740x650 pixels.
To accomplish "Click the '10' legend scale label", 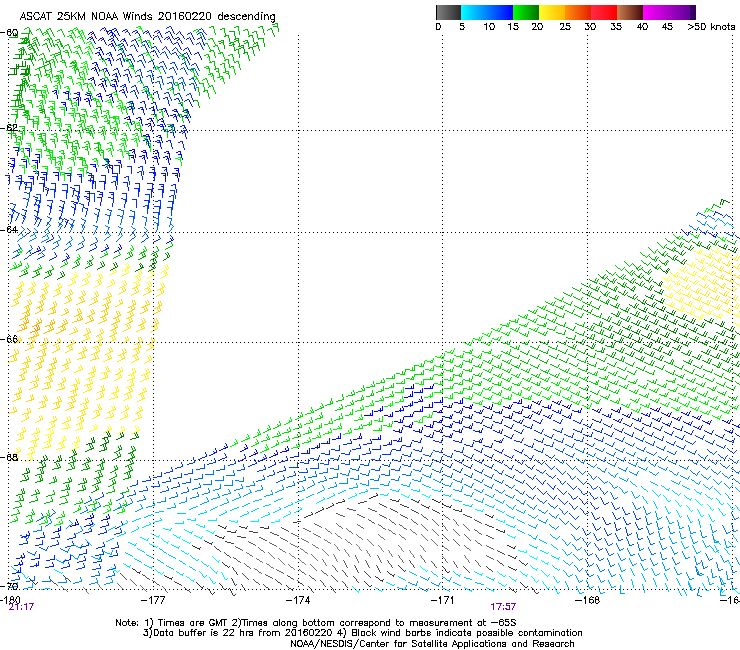I will pos(489,27).
